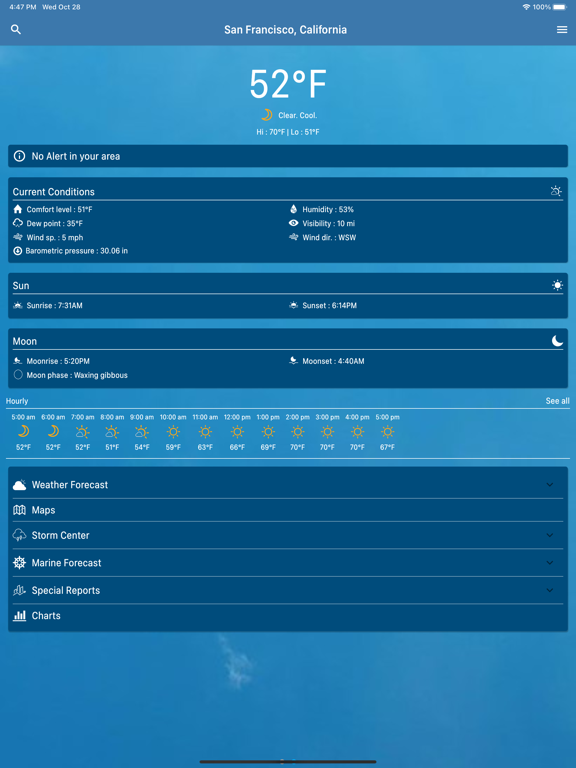Tap the battery indicator in status bar
The height and width of the screenshot is (768, 576).
coord(560,7)
